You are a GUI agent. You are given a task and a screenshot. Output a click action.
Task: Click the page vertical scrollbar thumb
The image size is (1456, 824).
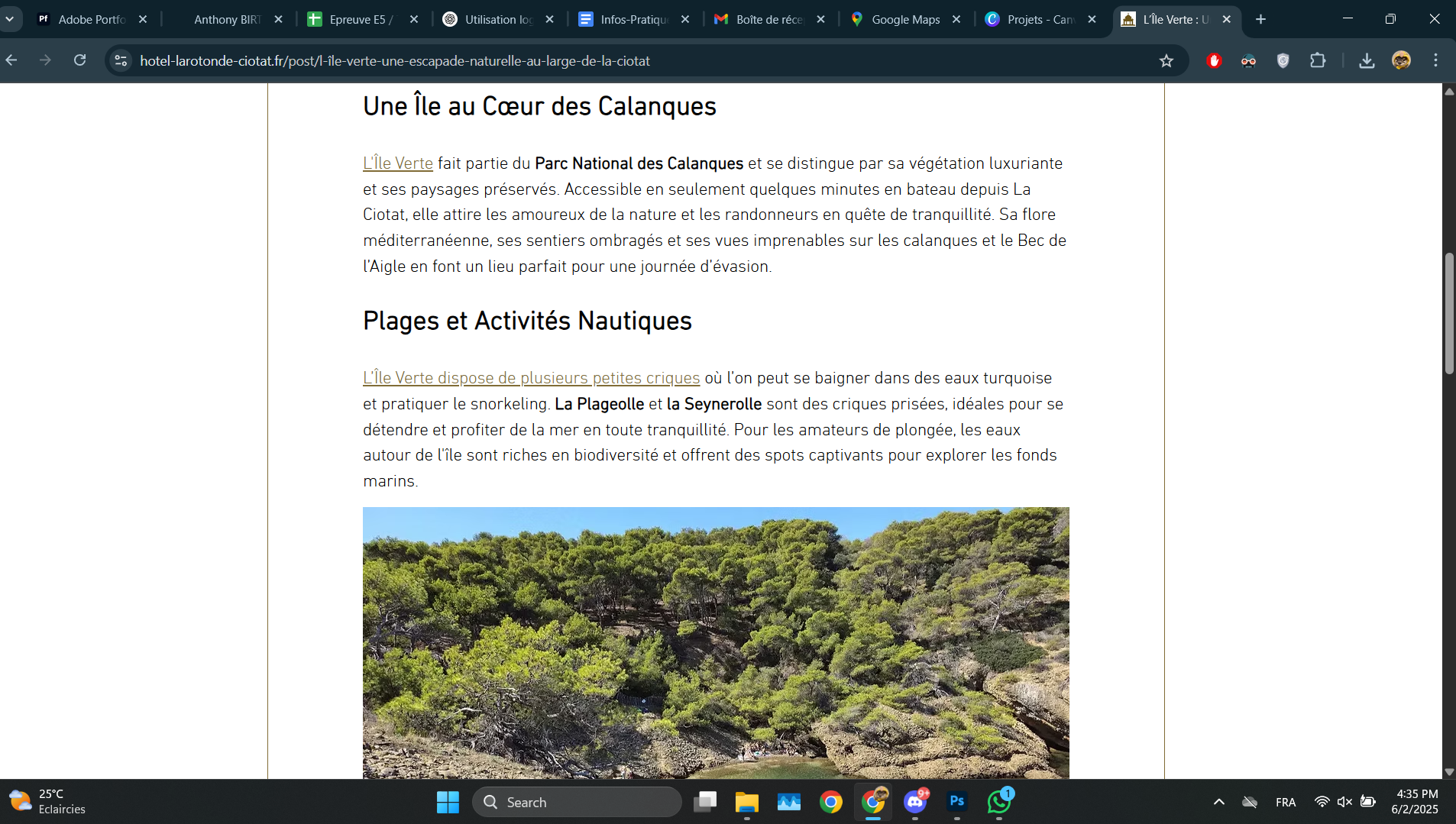click(1448, 313)
